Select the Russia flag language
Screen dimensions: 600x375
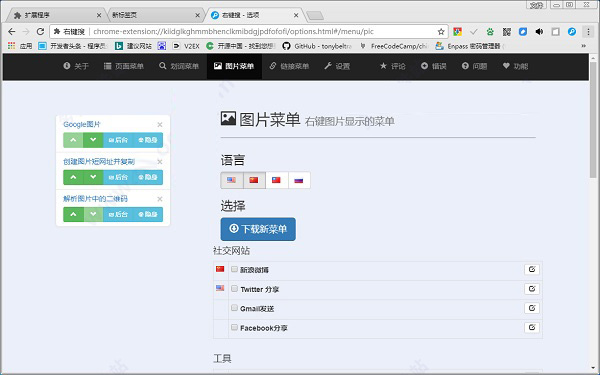(x=299, y=180)
